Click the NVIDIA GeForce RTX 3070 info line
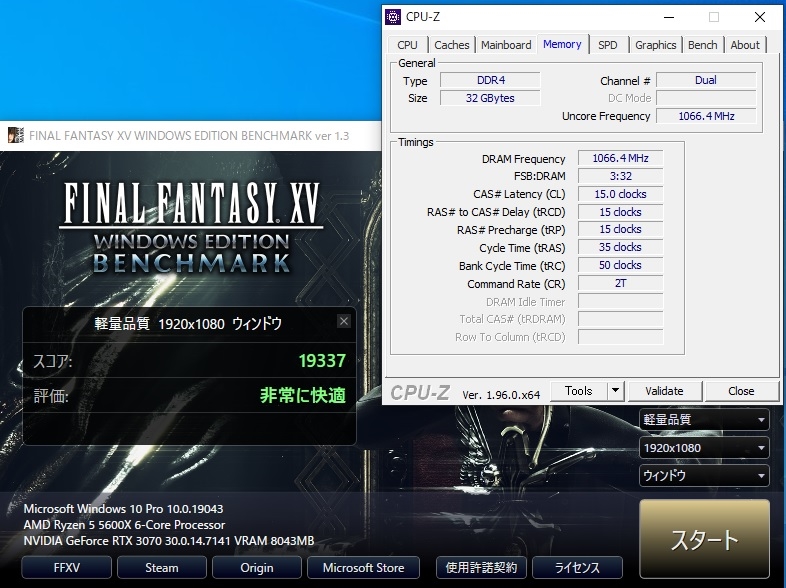 pos(169,541)
